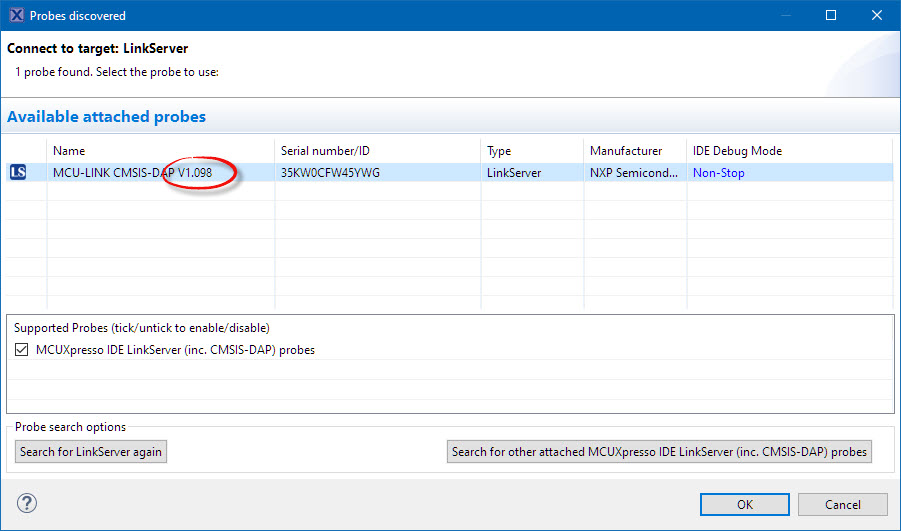This screenshot has height=531, width=901.
Task: Click the NXP Semiconductors manufacturer cell
Action: [635, 173]
